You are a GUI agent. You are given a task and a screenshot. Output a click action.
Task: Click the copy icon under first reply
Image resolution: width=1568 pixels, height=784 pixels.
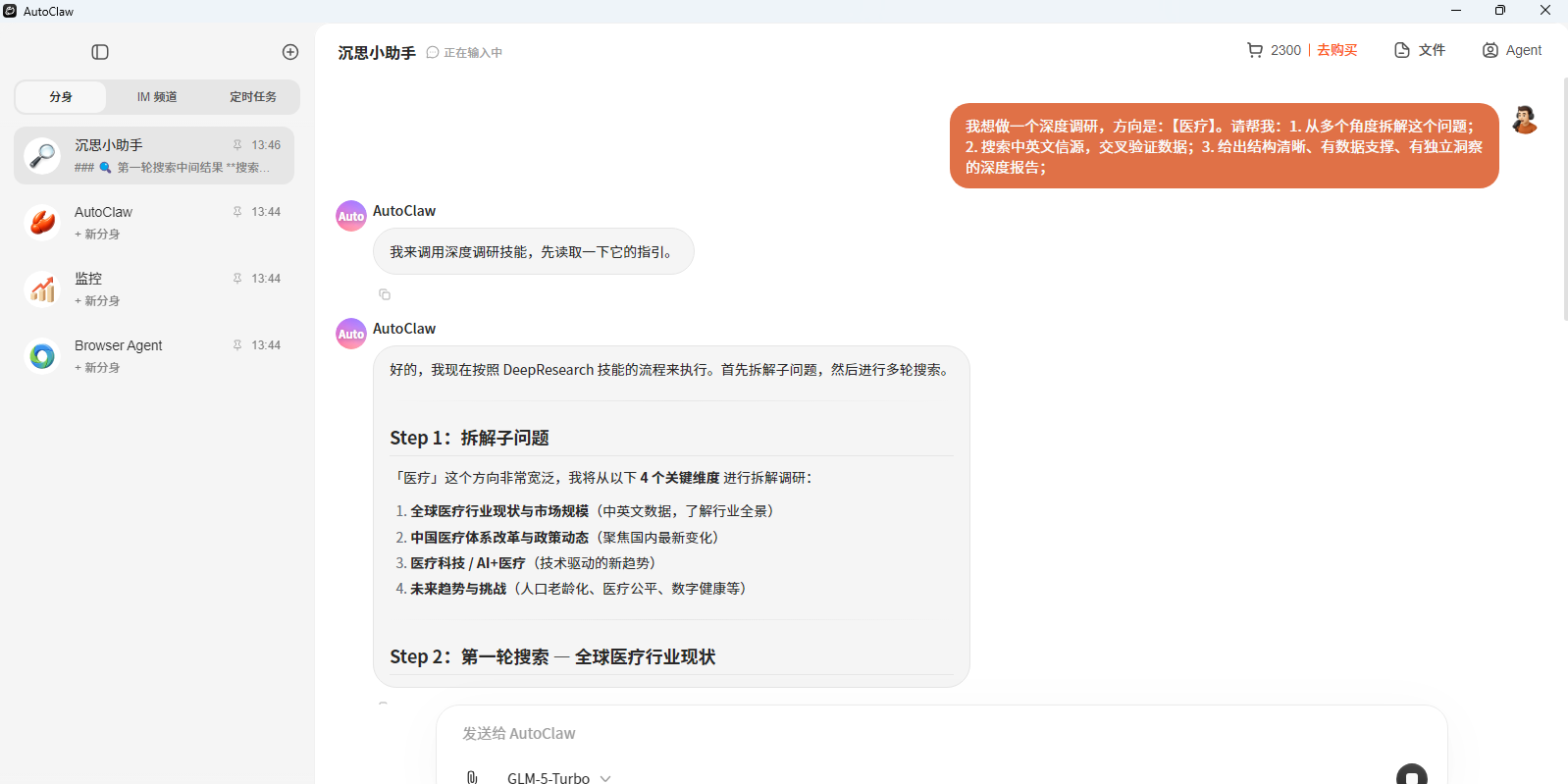pyautogui.click(x=385, y=294)
